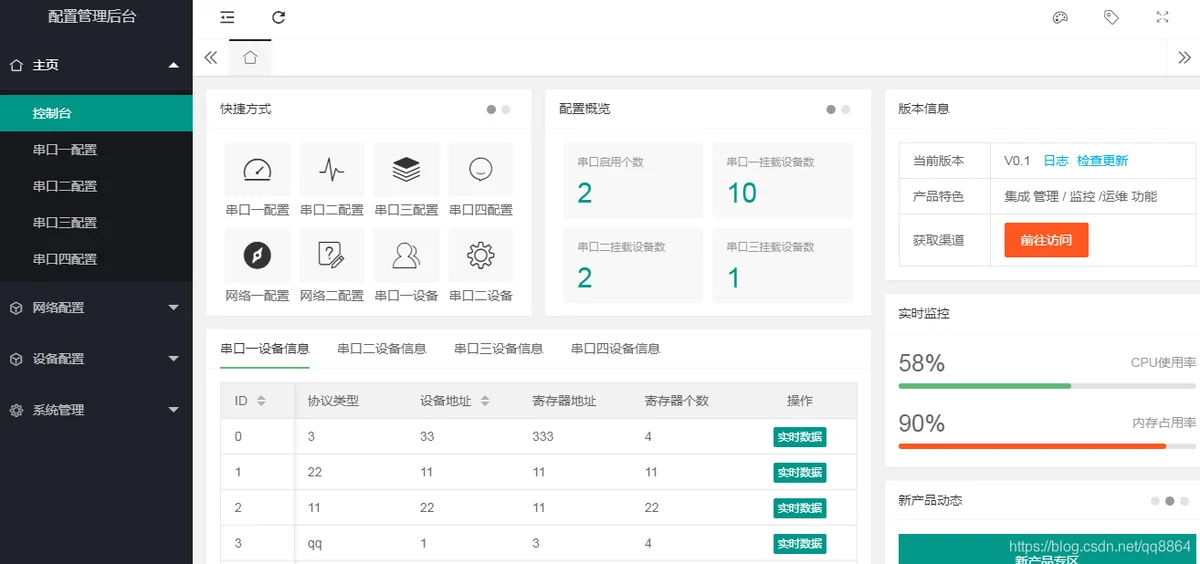Click 实时数据 for row ID 3
Image resolution: width=1200 pixels, height=564 pixels.
(800, 544)
